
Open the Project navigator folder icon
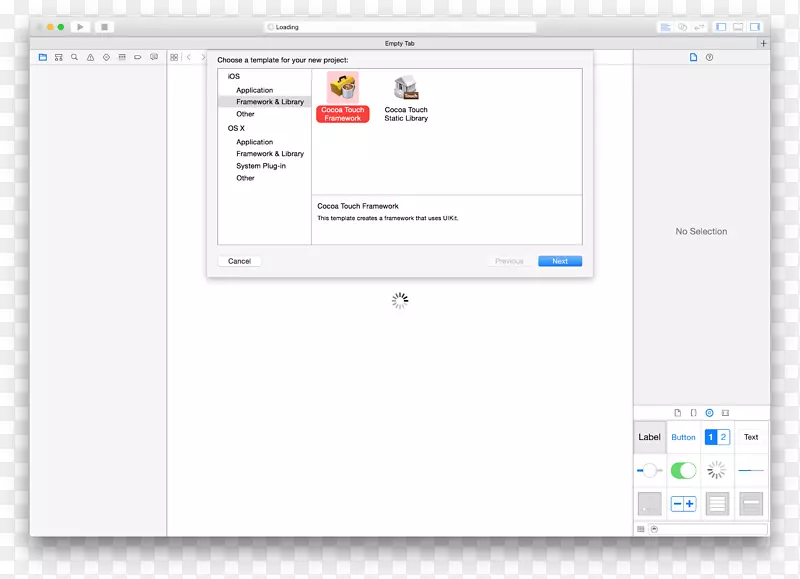click(x=43, y=58)
